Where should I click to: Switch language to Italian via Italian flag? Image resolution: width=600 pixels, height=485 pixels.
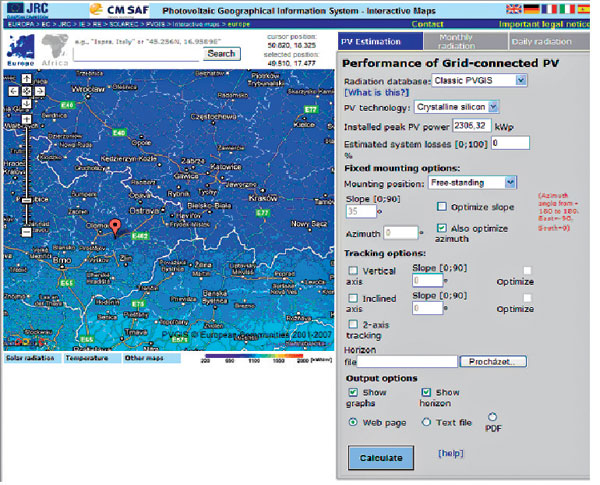(x=567, y=8)
